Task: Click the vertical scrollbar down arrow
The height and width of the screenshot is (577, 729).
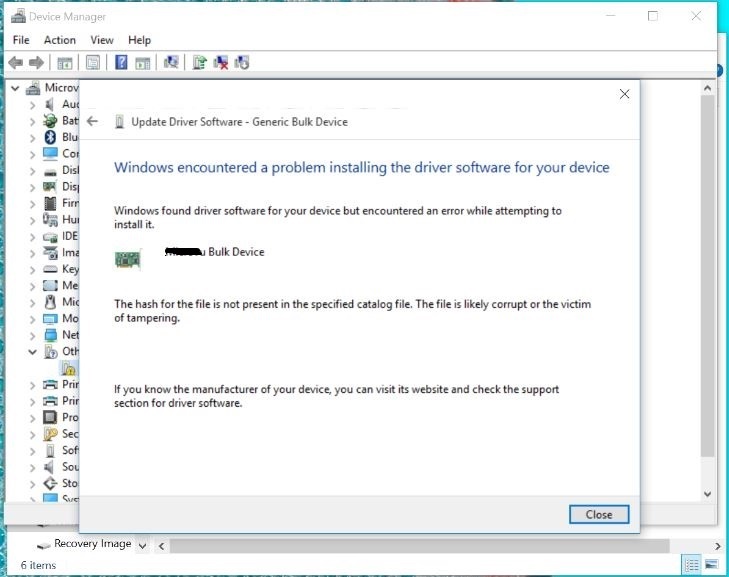Action: [707, 494]
